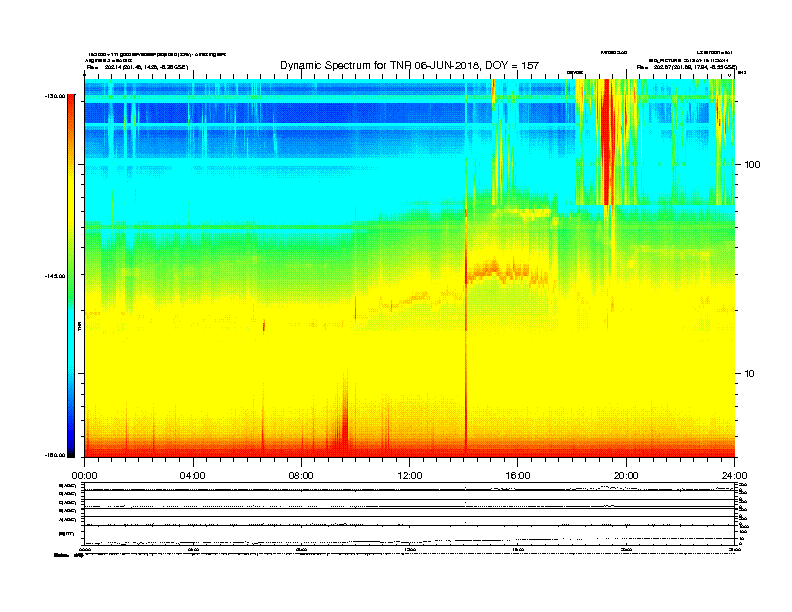
Task: Click the -160.00 color scale label
Action: point(55,455)
